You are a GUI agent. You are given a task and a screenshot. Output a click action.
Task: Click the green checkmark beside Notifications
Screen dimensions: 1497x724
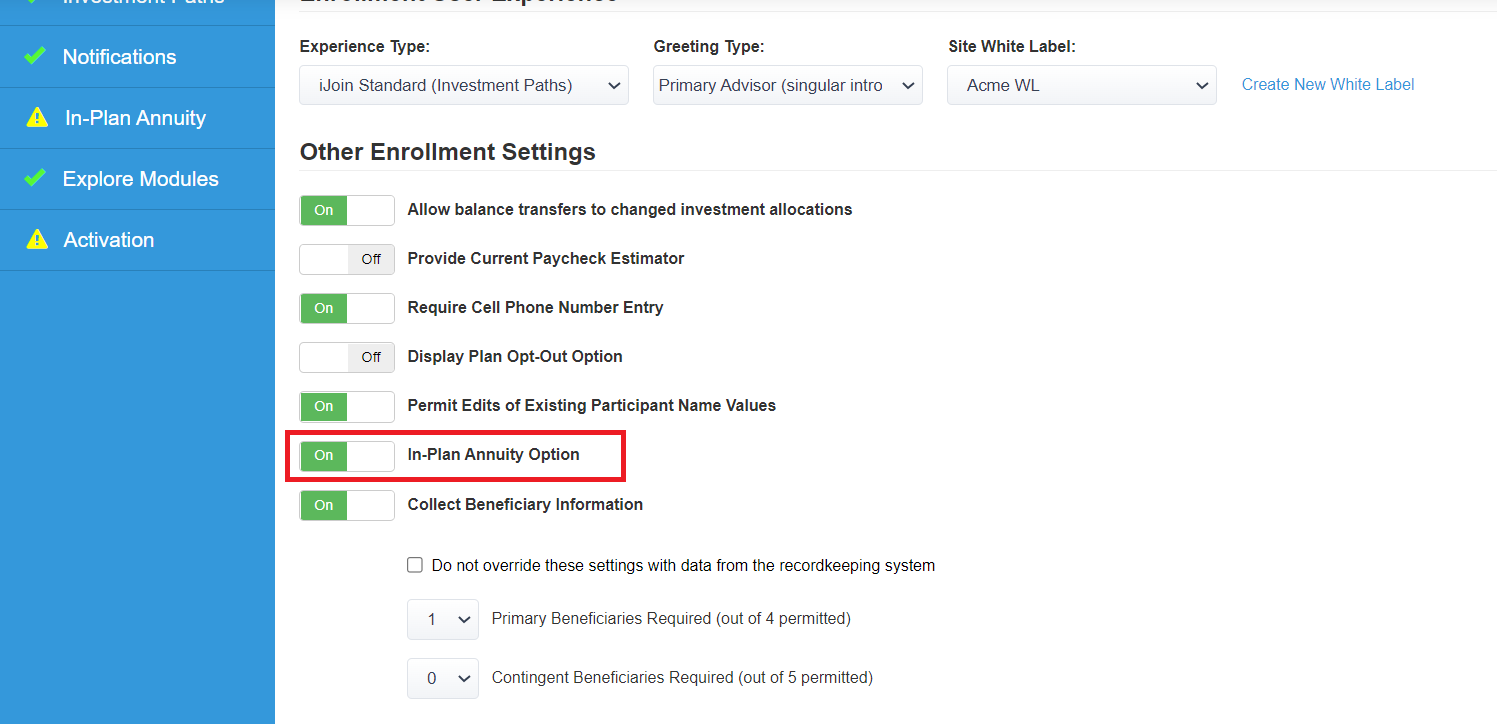35,57
